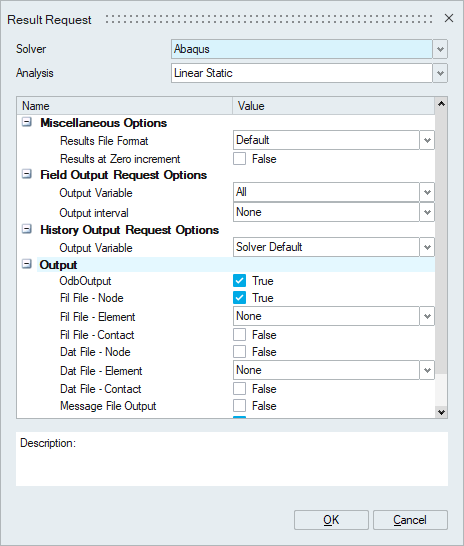Enable Results at Zero increment checkbox
464x546 pixels.
point(239,159)
